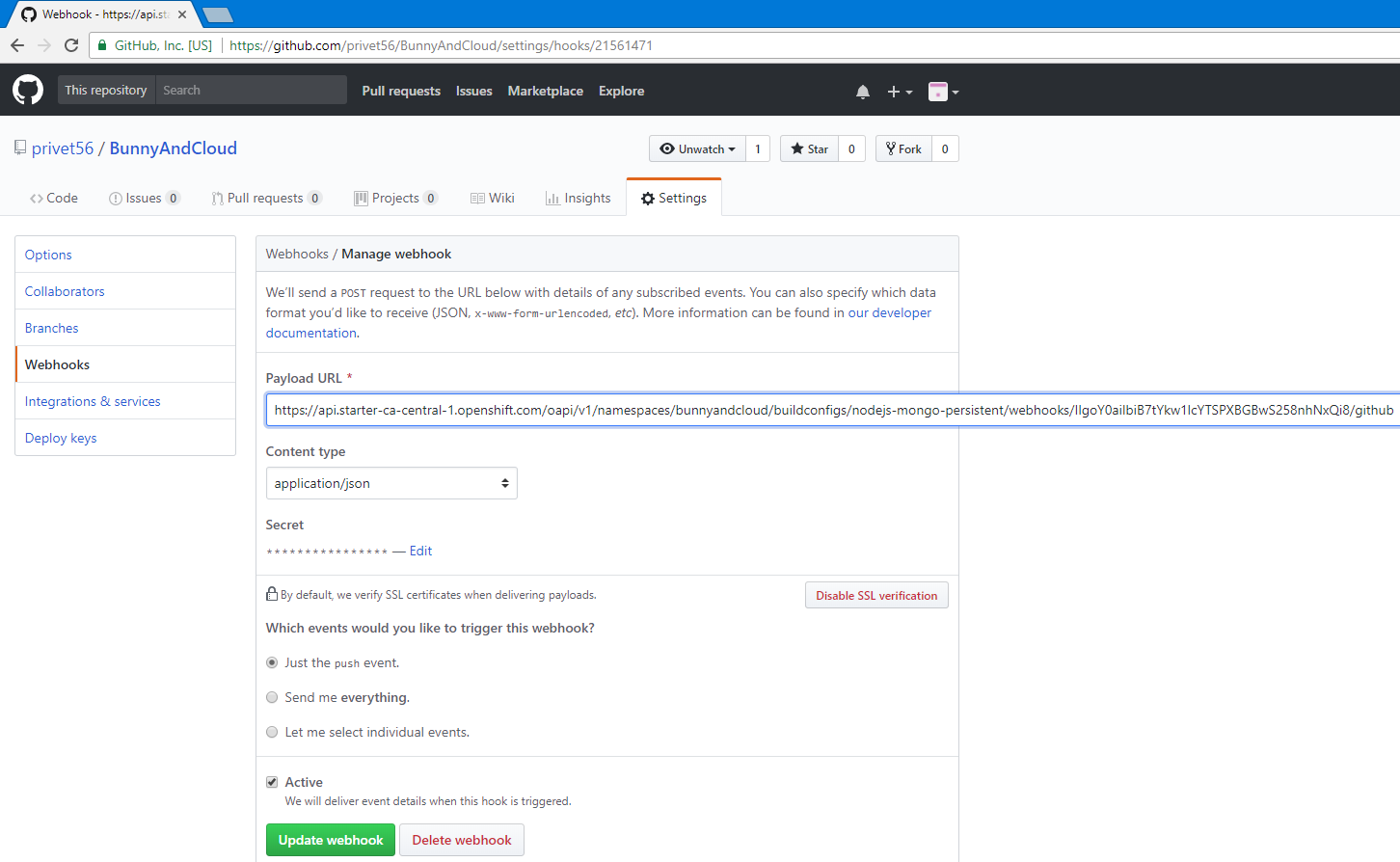Switch to the Issues repository tab
The height and width of the screenshot is (862, 1400).
click(144, 198)
